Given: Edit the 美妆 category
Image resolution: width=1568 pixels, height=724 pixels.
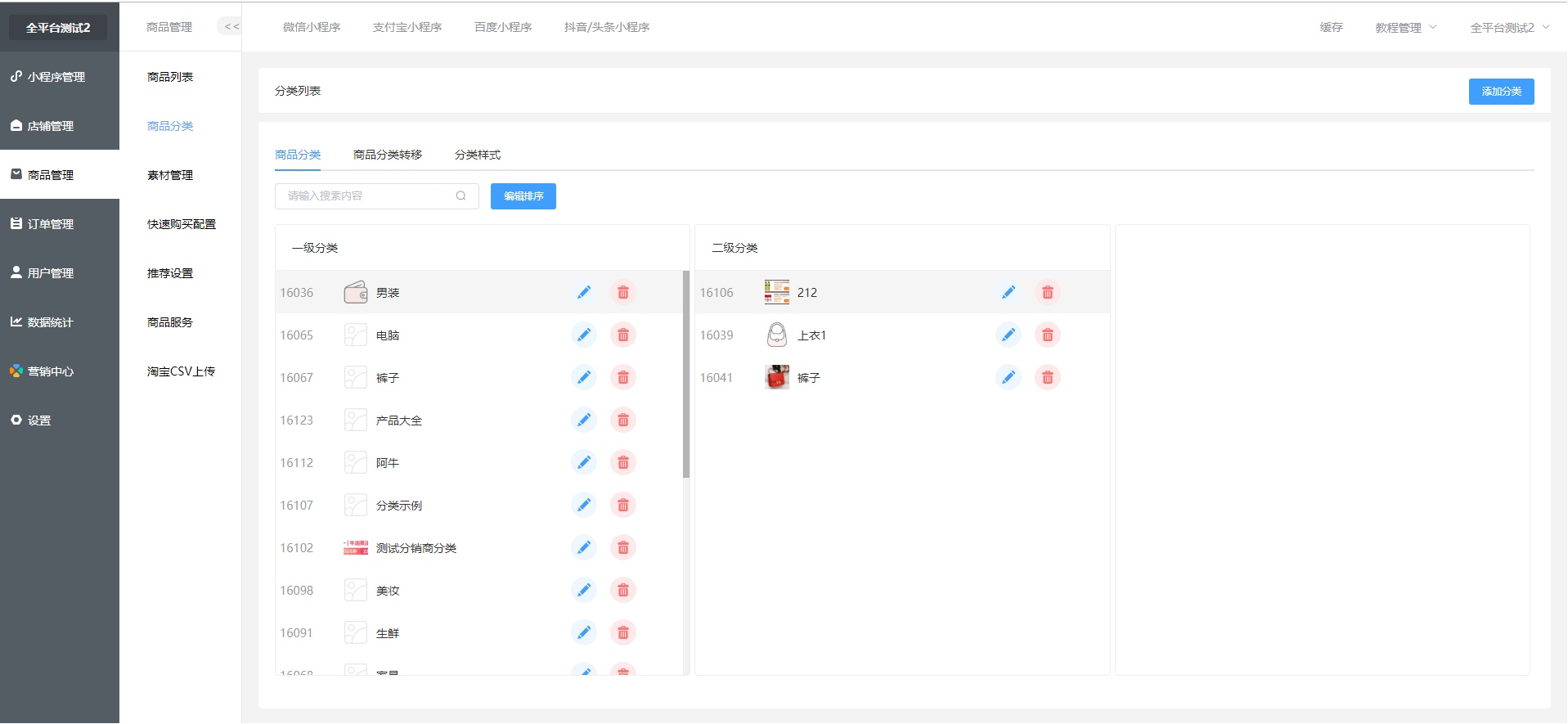Looking at the screenshot, I should pos(584,590).
